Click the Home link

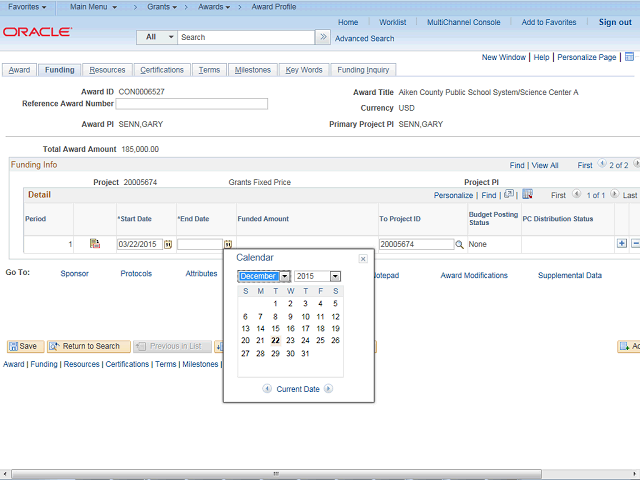coord(348,22)
